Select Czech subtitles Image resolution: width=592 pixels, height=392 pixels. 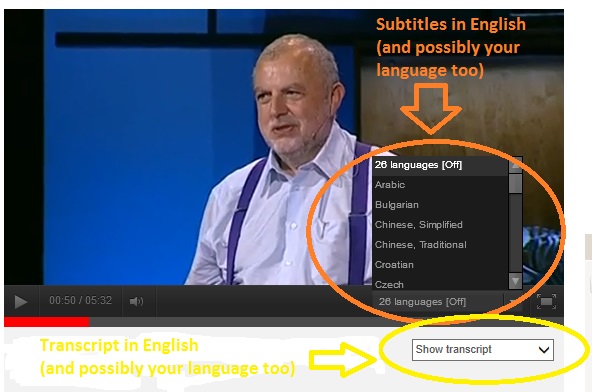[440, 283]
